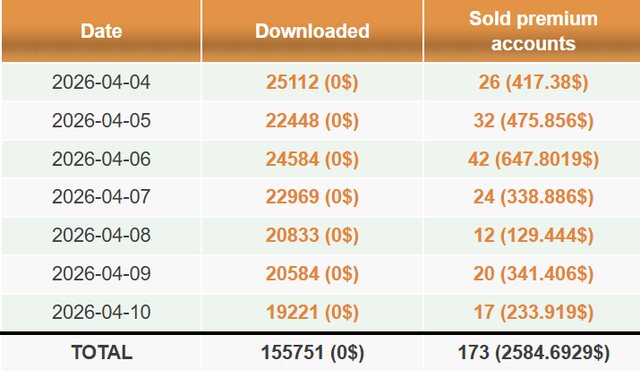
Task: Select the 2026-04-04 date cell
Action: click(x=101, y=82)
